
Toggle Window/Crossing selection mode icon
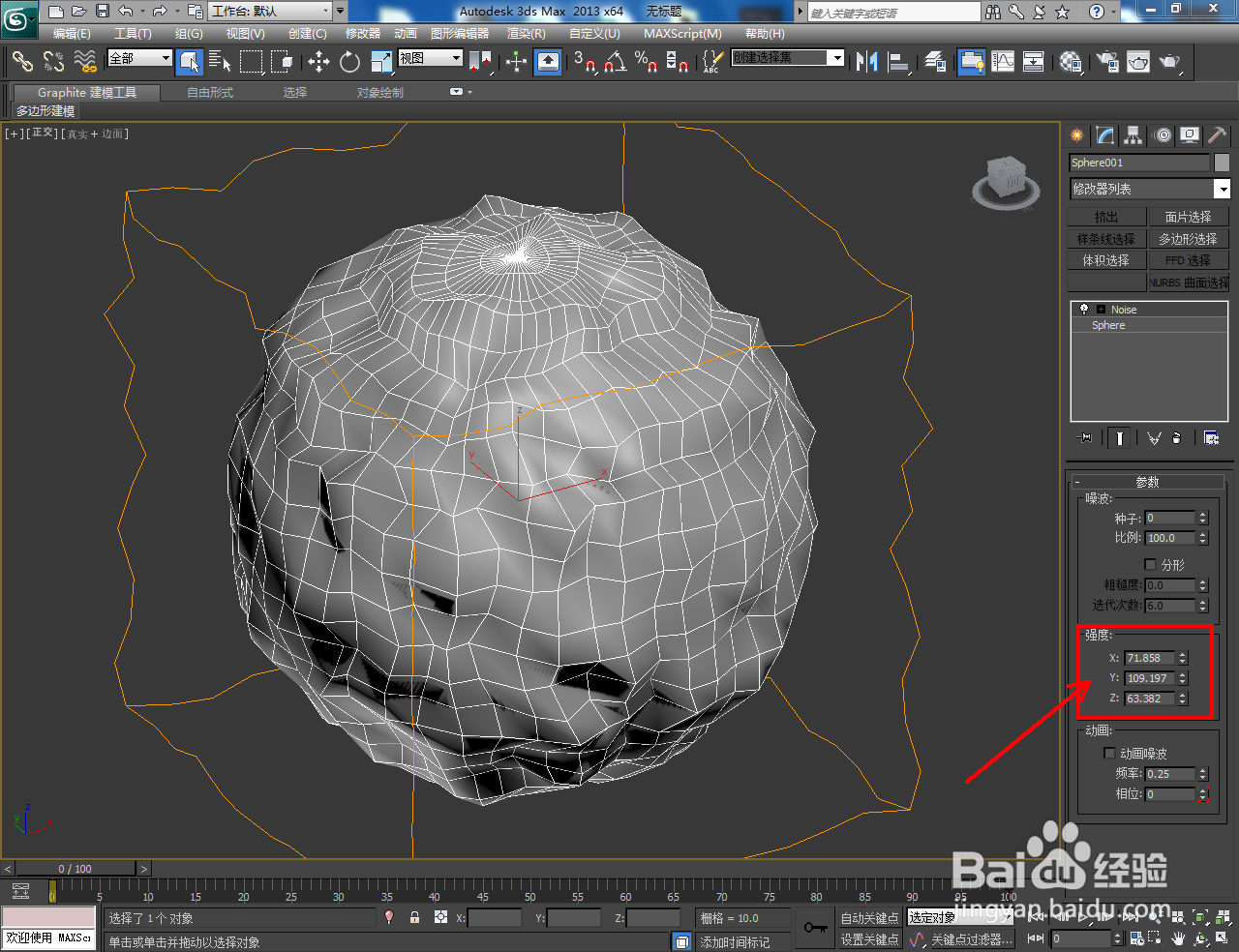[282, 62]
